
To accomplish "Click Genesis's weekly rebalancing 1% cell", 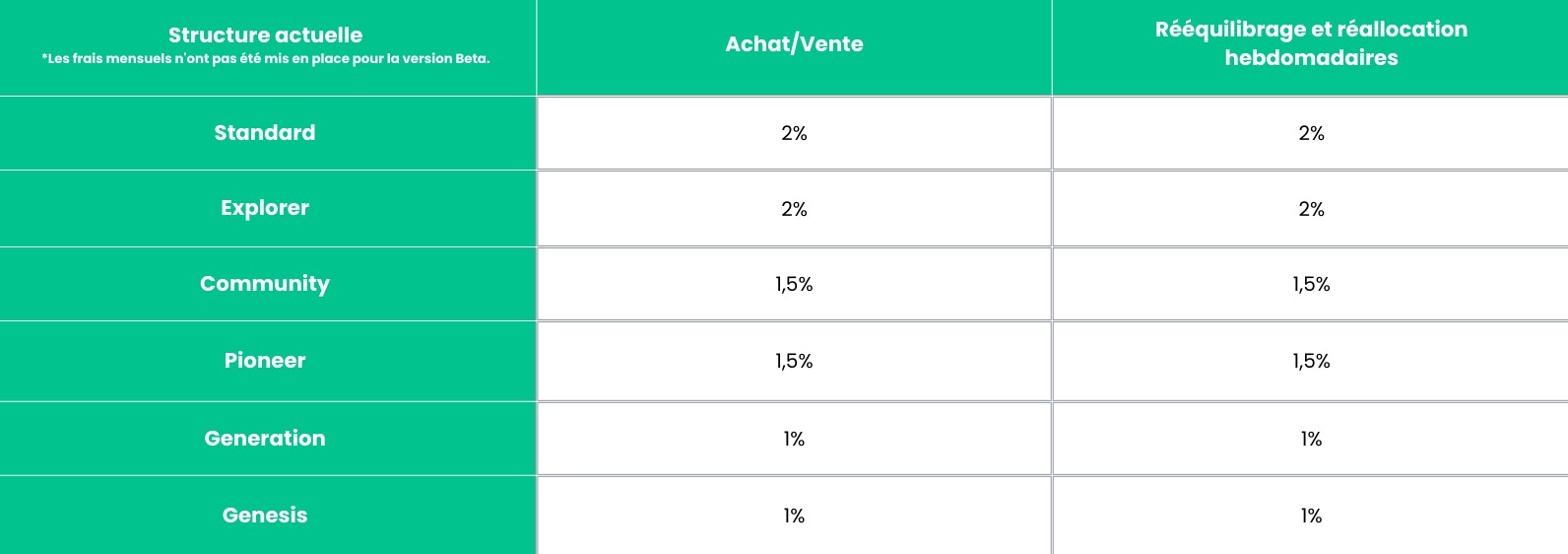I will 1311,516.
